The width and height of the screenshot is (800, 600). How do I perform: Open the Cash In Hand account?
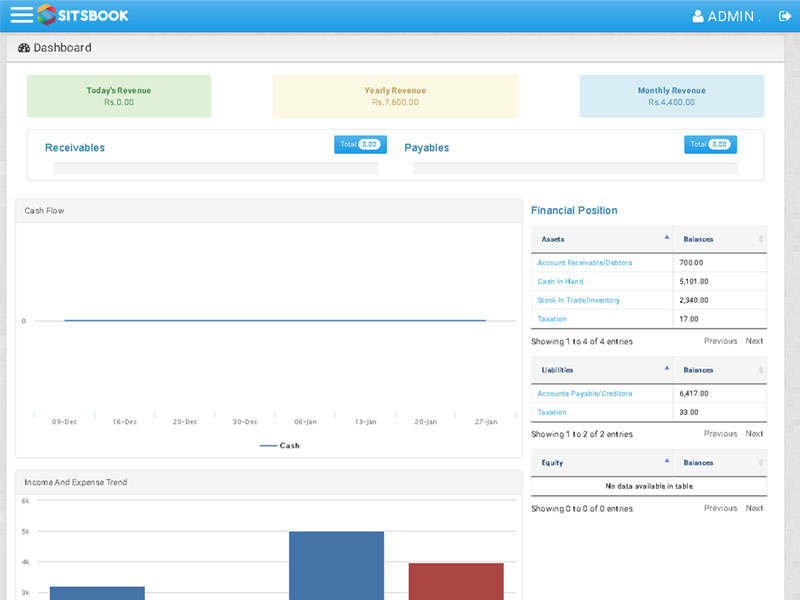click(560, 282)
